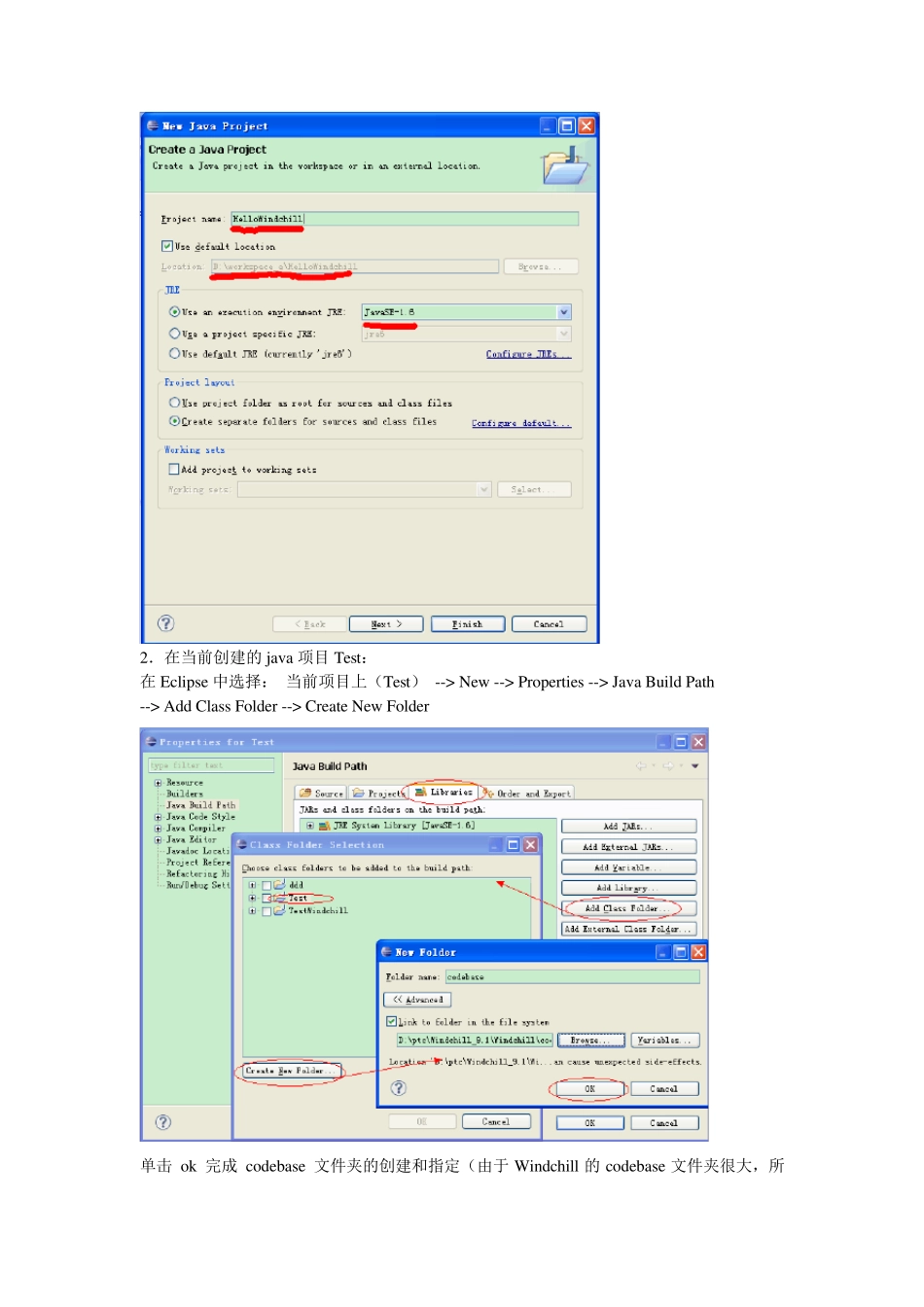The width and height of the screenshot is (924, 1307).
Task: Click Add External JARs button
Action: 629,847
